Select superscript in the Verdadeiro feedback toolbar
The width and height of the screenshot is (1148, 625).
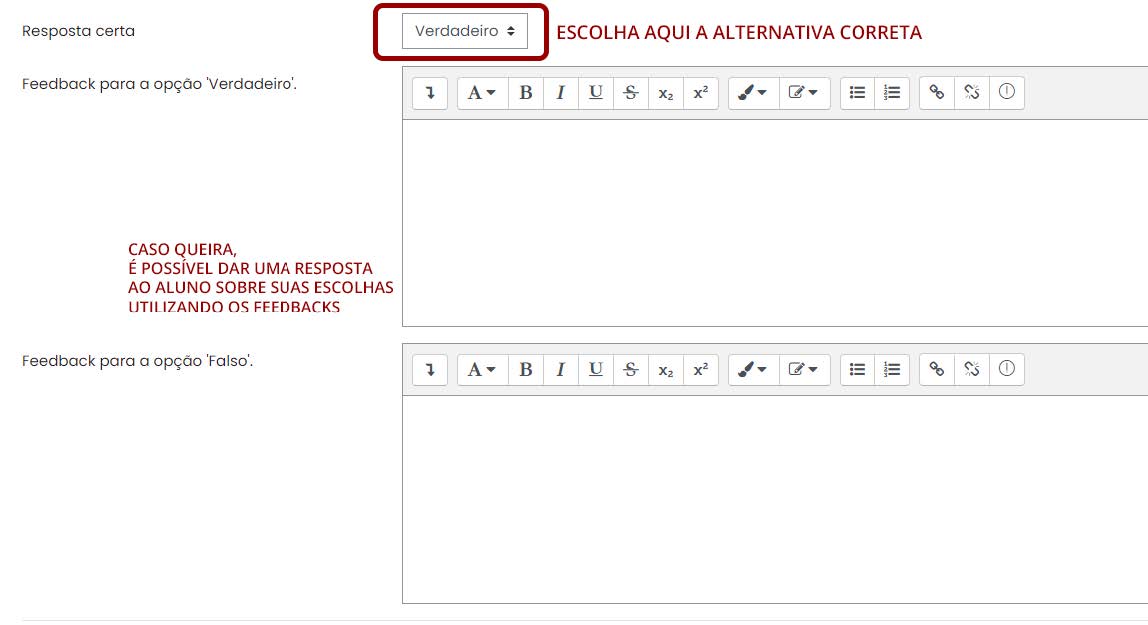click(701, 92)
